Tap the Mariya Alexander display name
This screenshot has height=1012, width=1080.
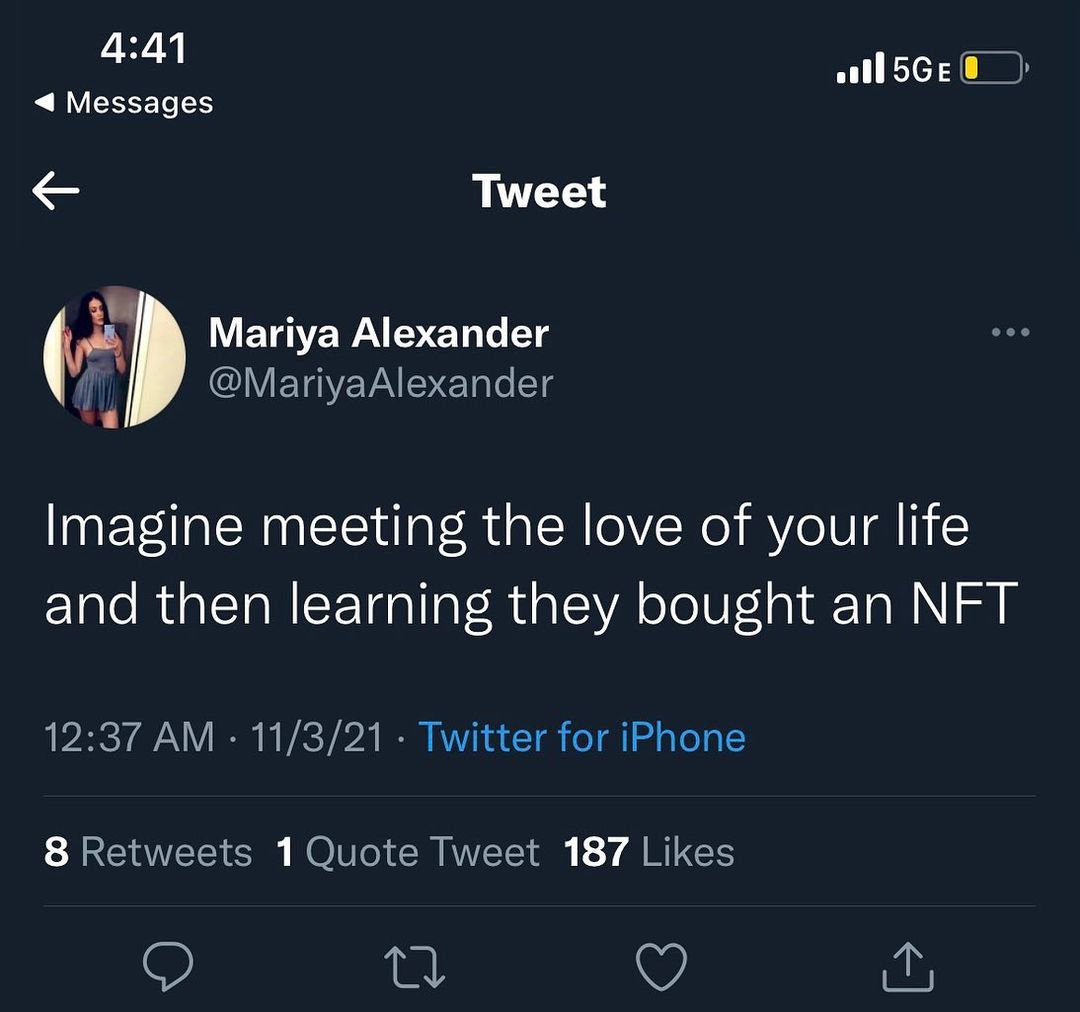point(378,333)
